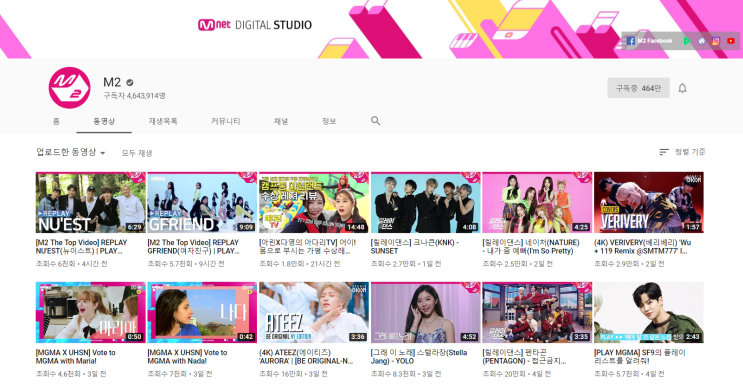Go to the 홈 tab

56,121
